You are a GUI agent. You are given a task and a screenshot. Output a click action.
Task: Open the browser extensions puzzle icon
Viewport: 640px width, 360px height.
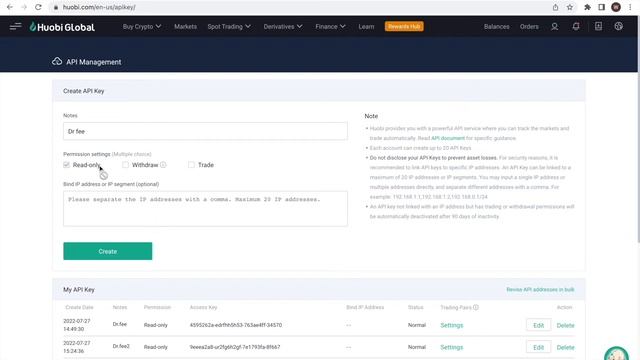click(587, 7)
